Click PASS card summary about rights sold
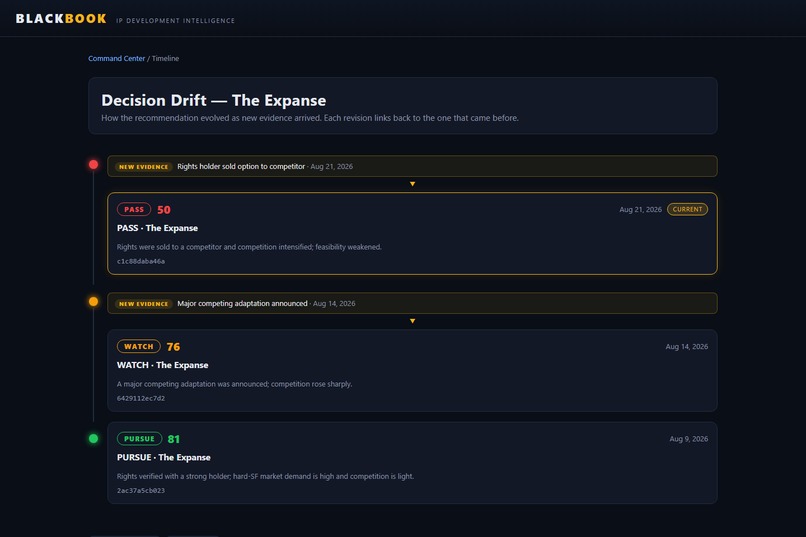This screenshot has height=537, width=806. tap(249, 247)
